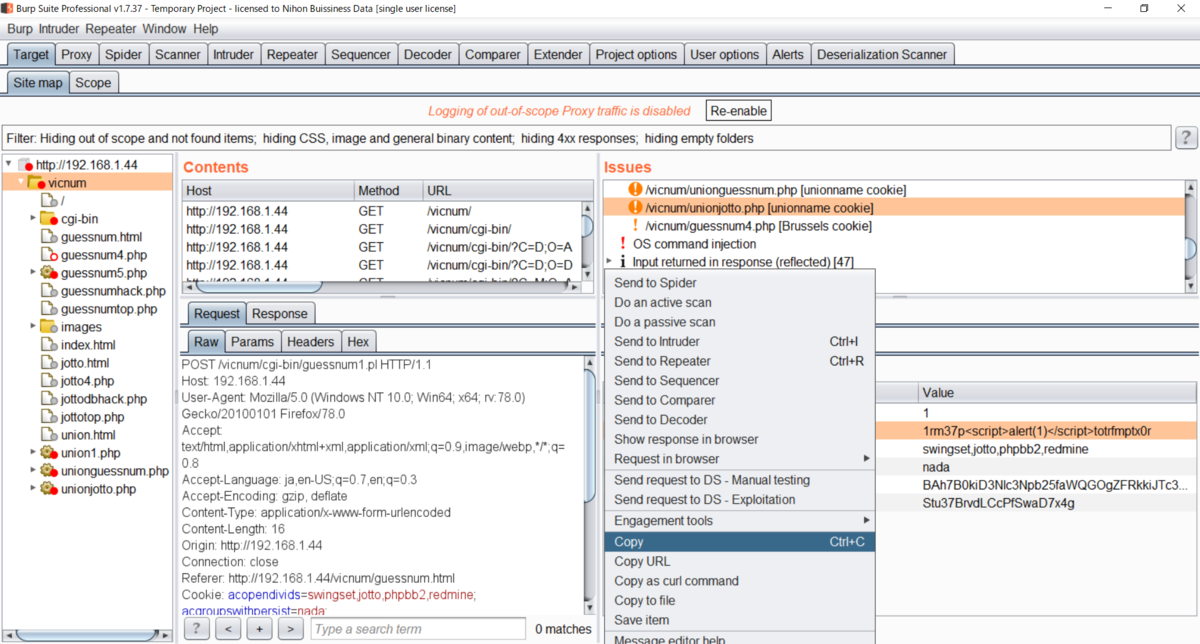Click the search help question mark button
This screenshot has width=1200, height=644.
197,629
